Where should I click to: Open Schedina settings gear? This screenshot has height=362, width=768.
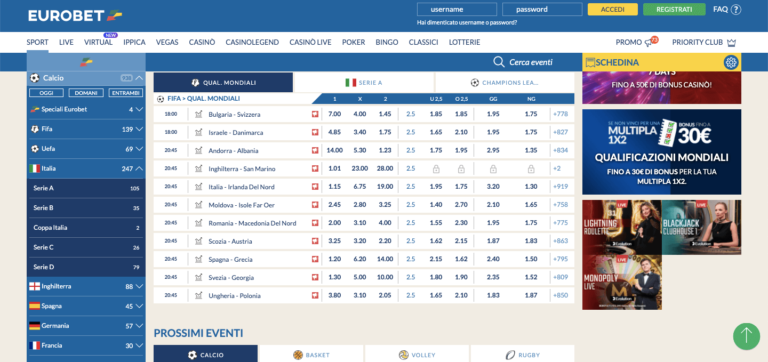pyautogui.click(x=731, y=63)
